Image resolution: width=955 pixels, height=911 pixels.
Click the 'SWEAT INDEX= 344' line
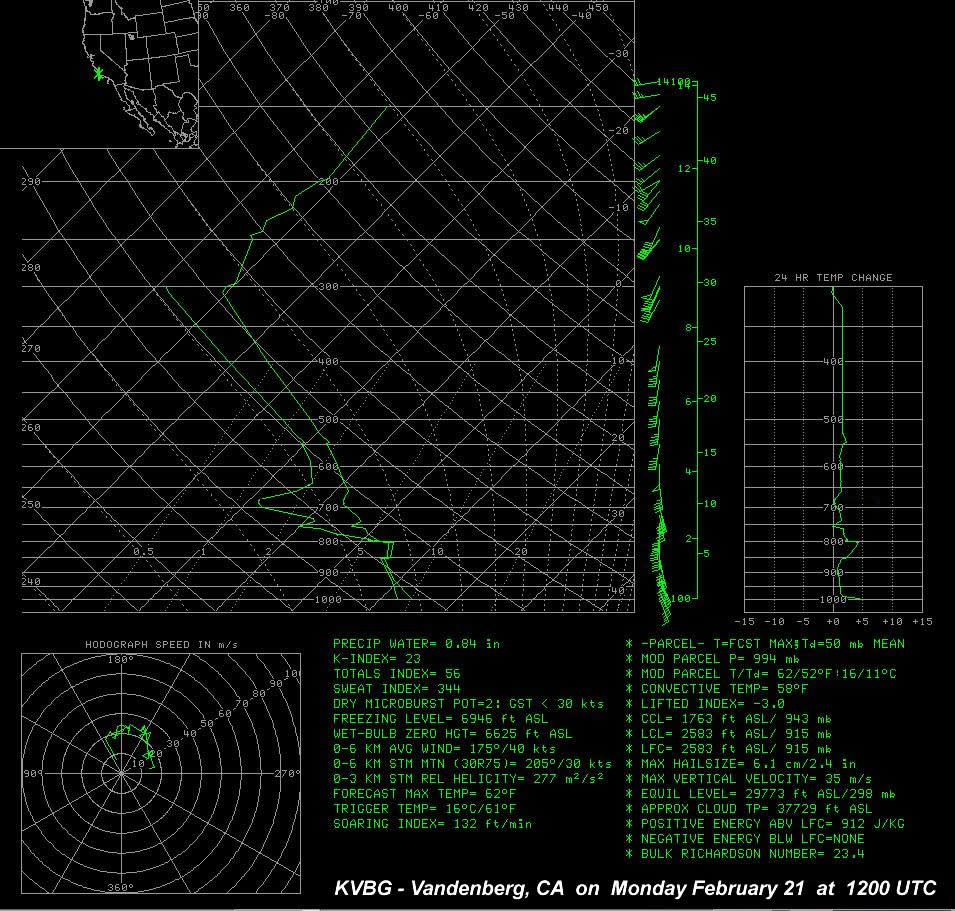click(x=396, y=689)
